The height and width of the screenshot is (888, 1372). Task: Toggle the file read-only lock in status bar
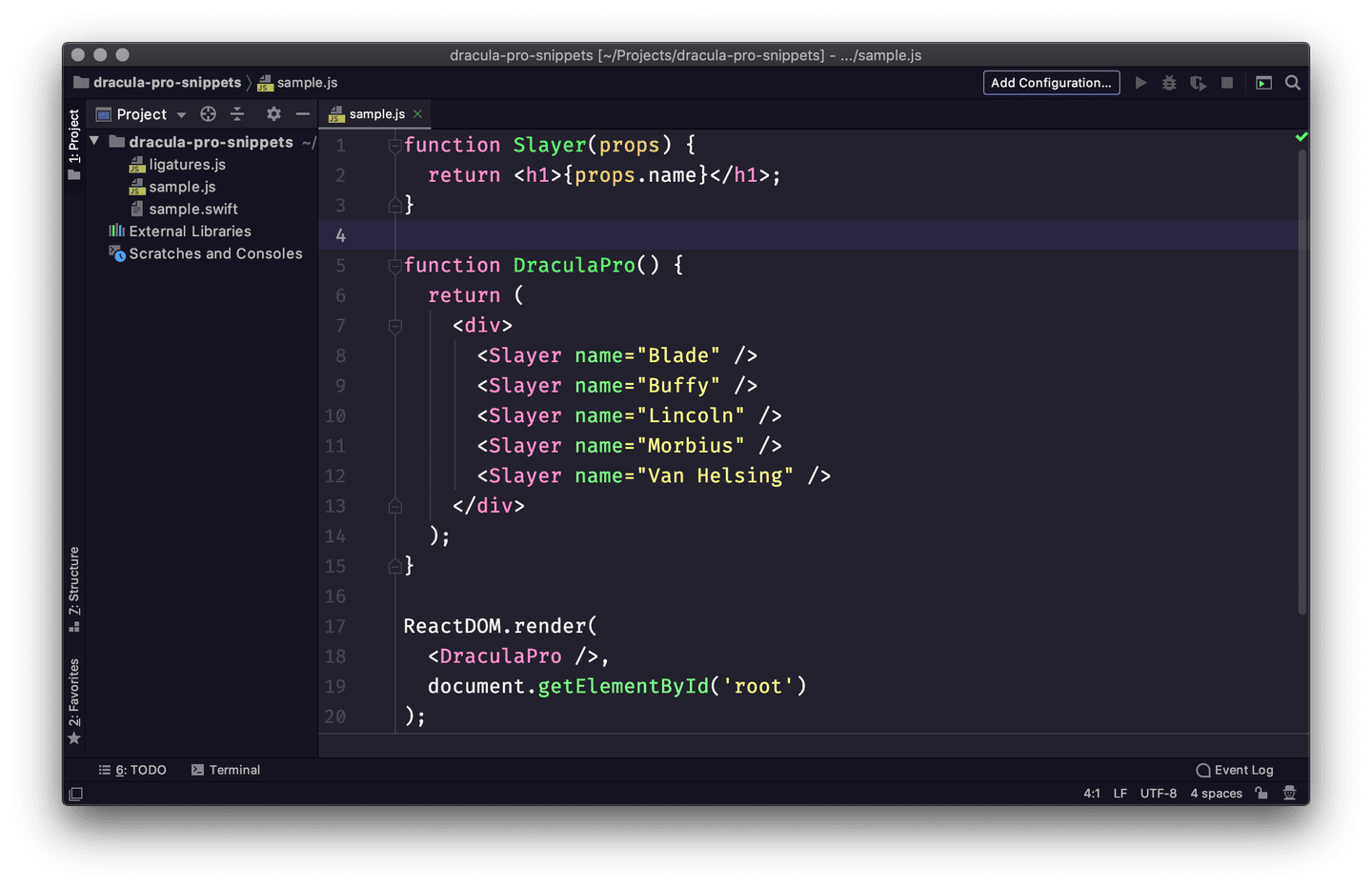[1261, 793]
